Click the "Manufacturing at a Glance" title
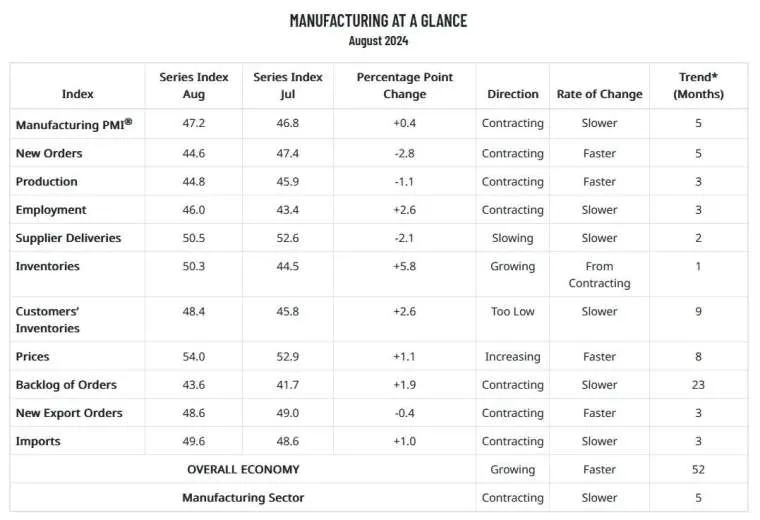This screenshot has width=760, height=520. tap(378, 20)
